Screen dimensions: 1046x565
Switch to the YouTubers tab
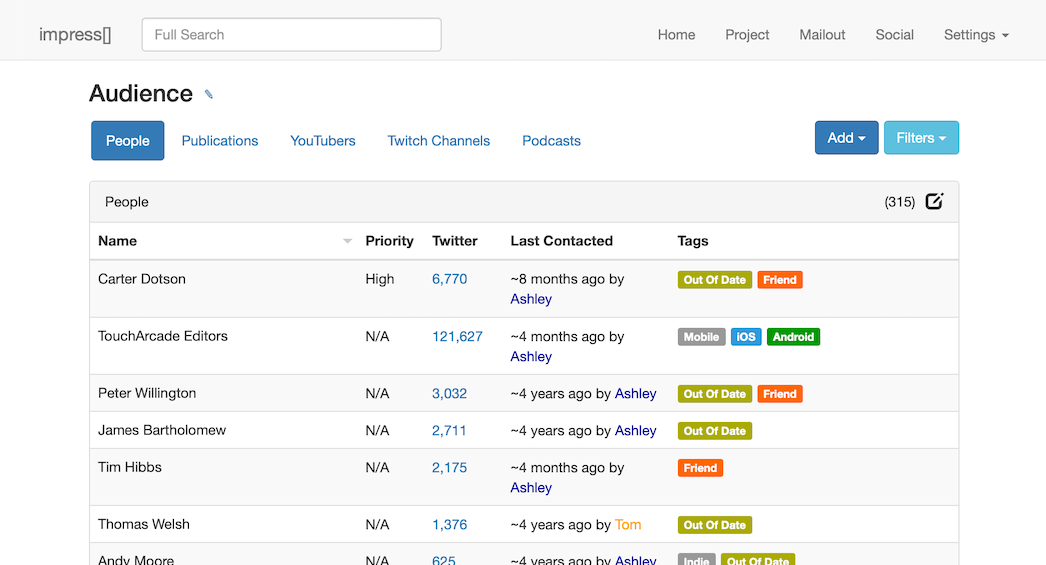point(323,141)
